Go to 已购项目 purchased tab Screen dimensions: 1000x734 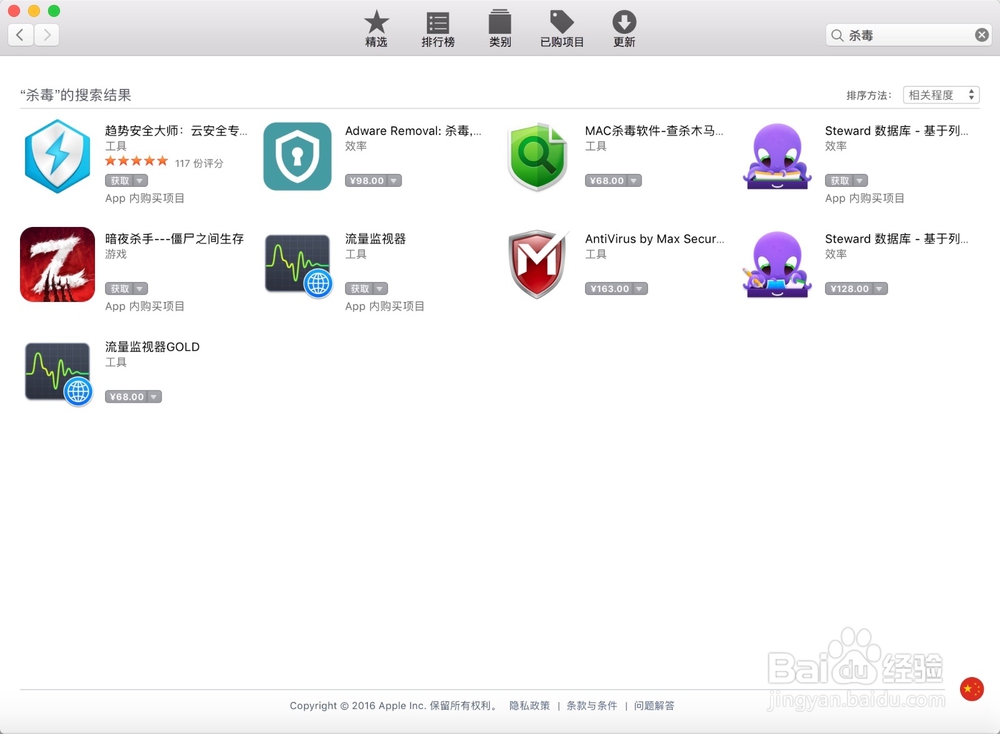point(562,29)
